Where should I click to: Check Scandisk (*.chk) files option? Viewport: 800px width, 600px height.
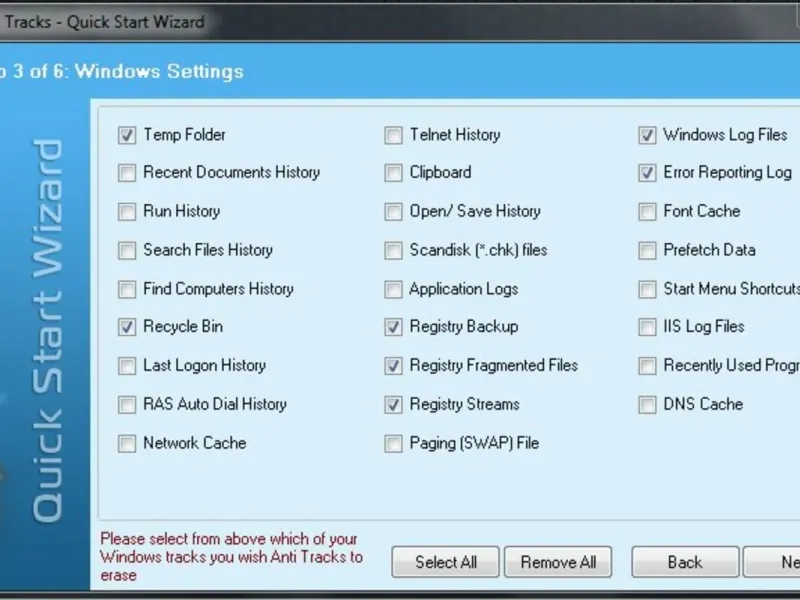click(x=394, y=251)
